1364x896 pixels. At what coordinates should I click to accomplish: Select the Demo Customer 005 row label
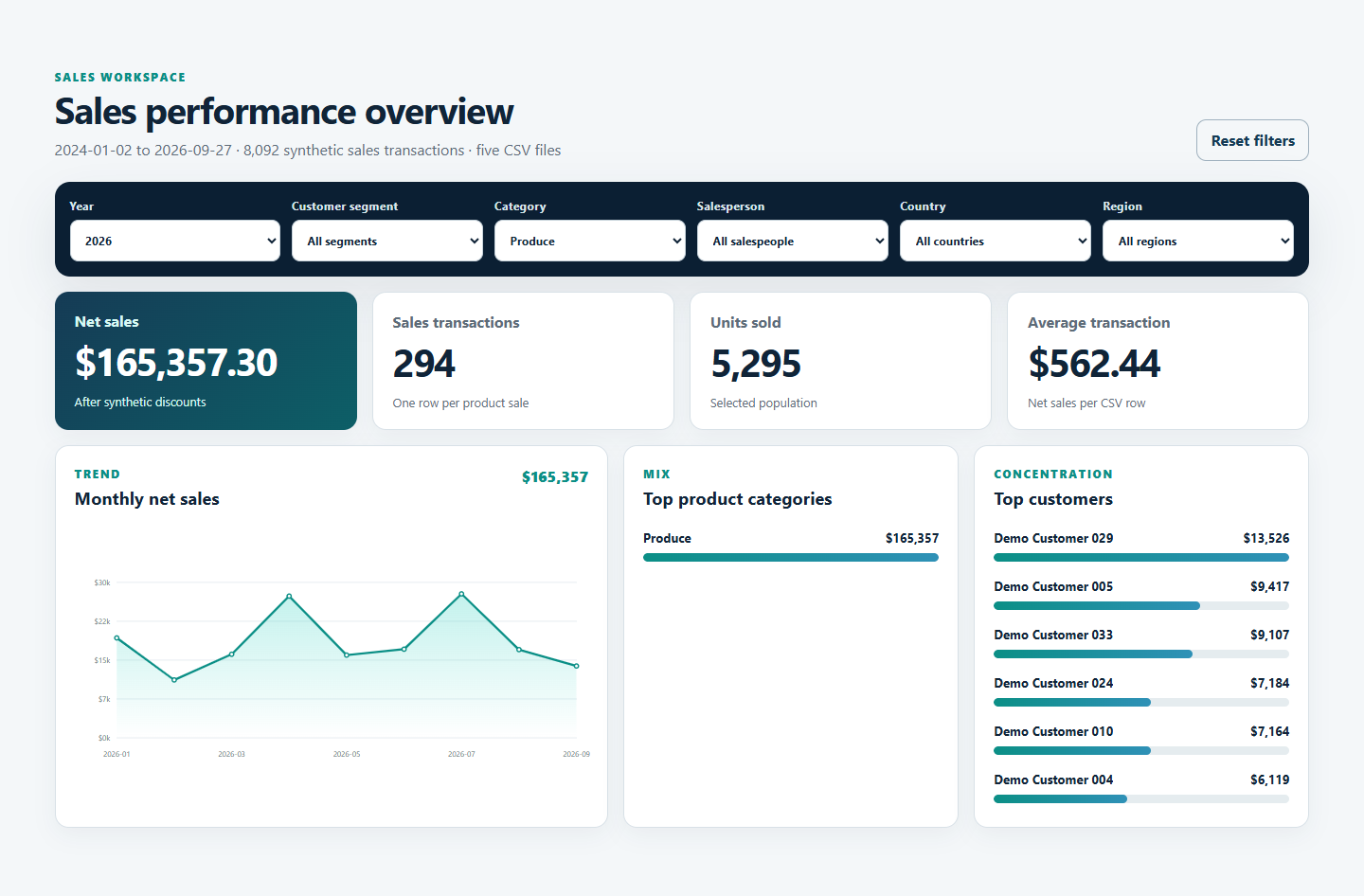(1053, 586)
